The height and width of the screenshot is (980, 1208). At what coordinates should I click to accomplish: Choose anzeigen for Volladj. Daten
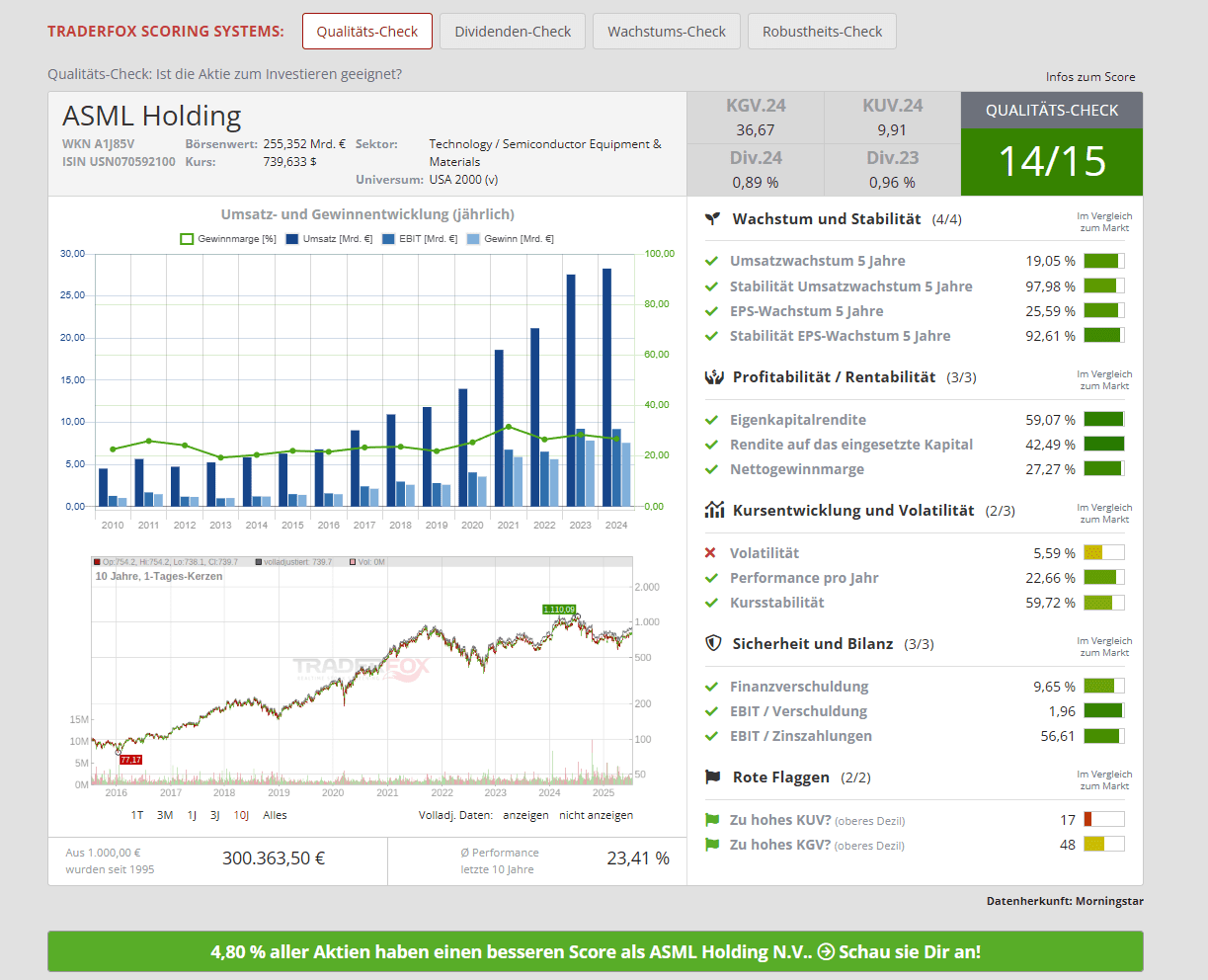point(525,816)
